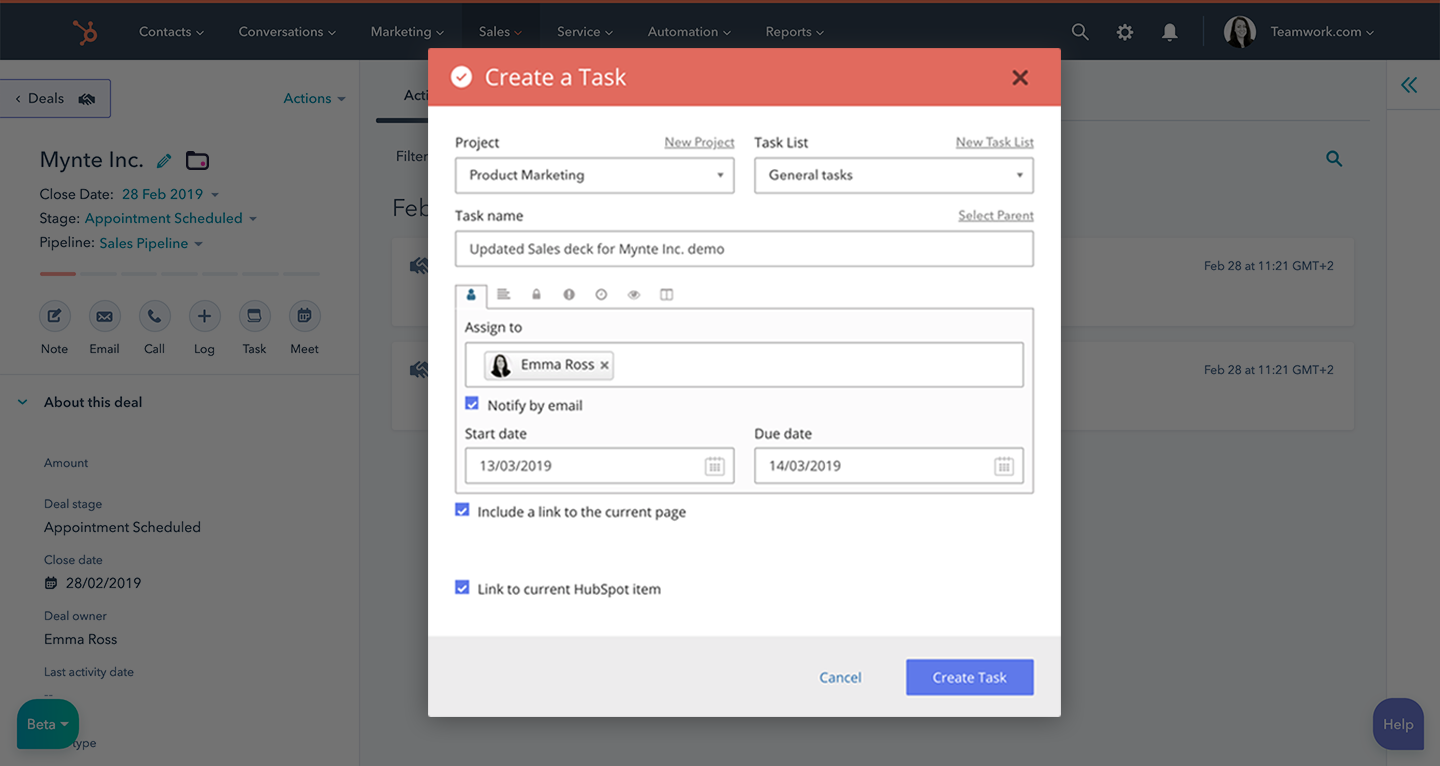Open the notifications bell
The width and height of the screenshot is (1440, 766).
tap(1169, 32)
